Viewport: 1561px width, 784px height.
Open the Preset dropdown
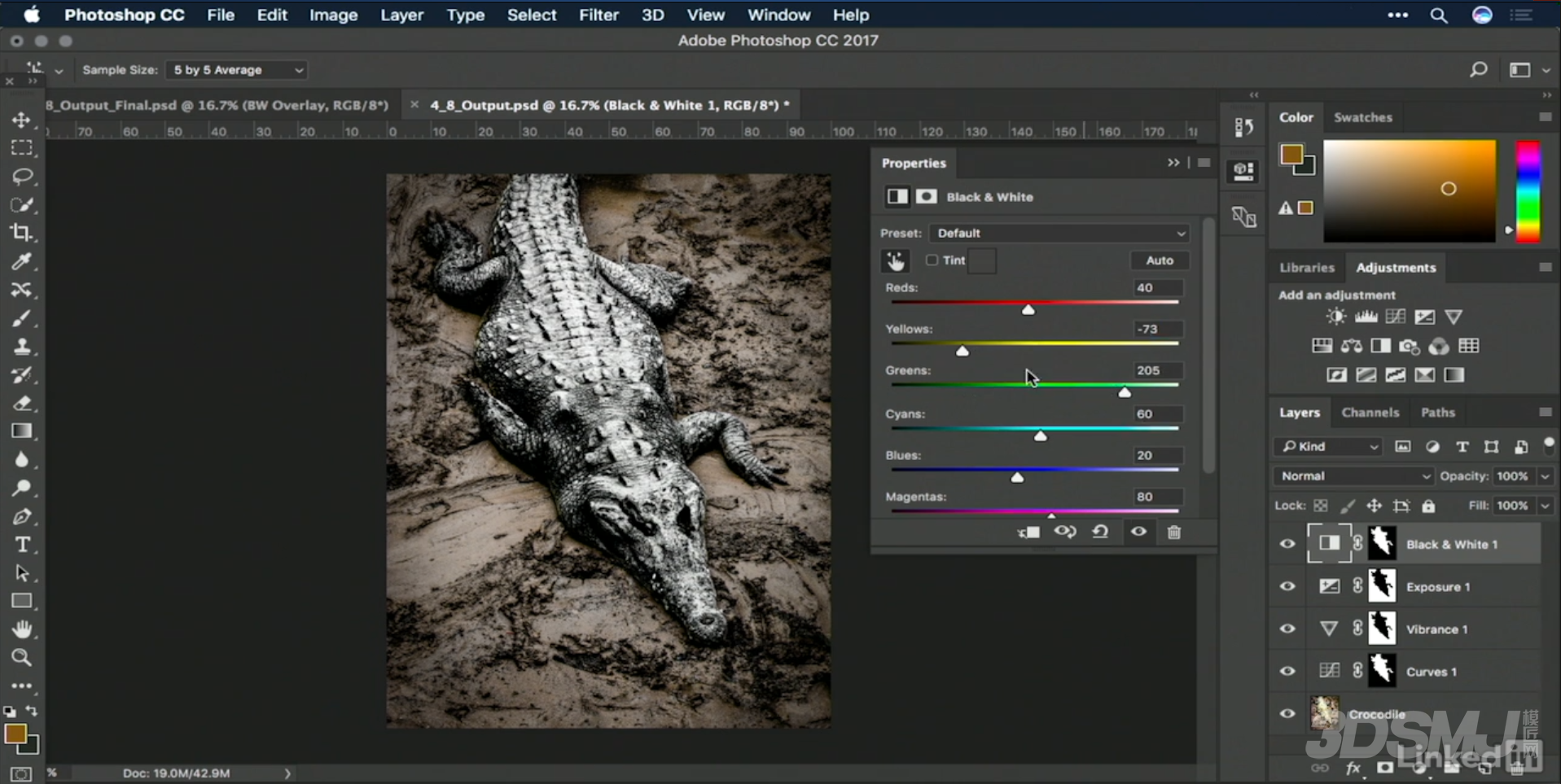pyautogui.click(x=1059, y=233)
